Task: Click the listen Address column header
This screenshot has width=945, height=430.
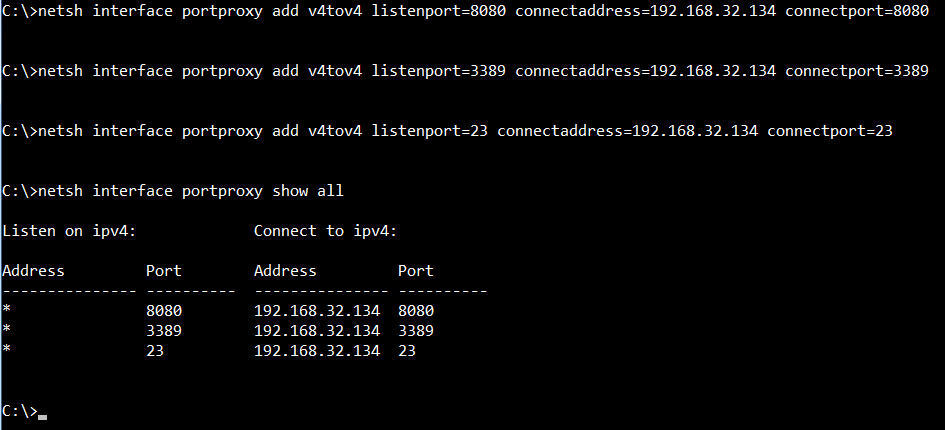Action: [33, 271]
